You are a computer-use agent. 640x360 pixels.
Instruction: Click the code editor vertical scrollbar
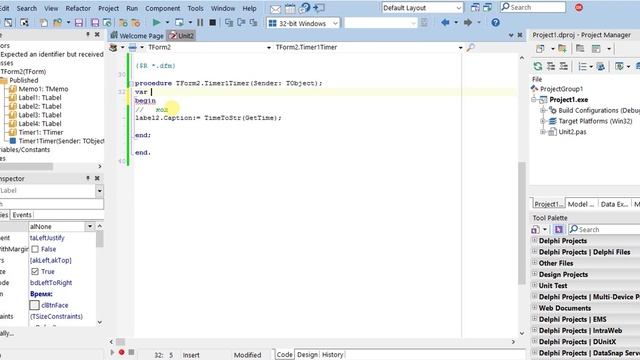click(x=522, y=222)
